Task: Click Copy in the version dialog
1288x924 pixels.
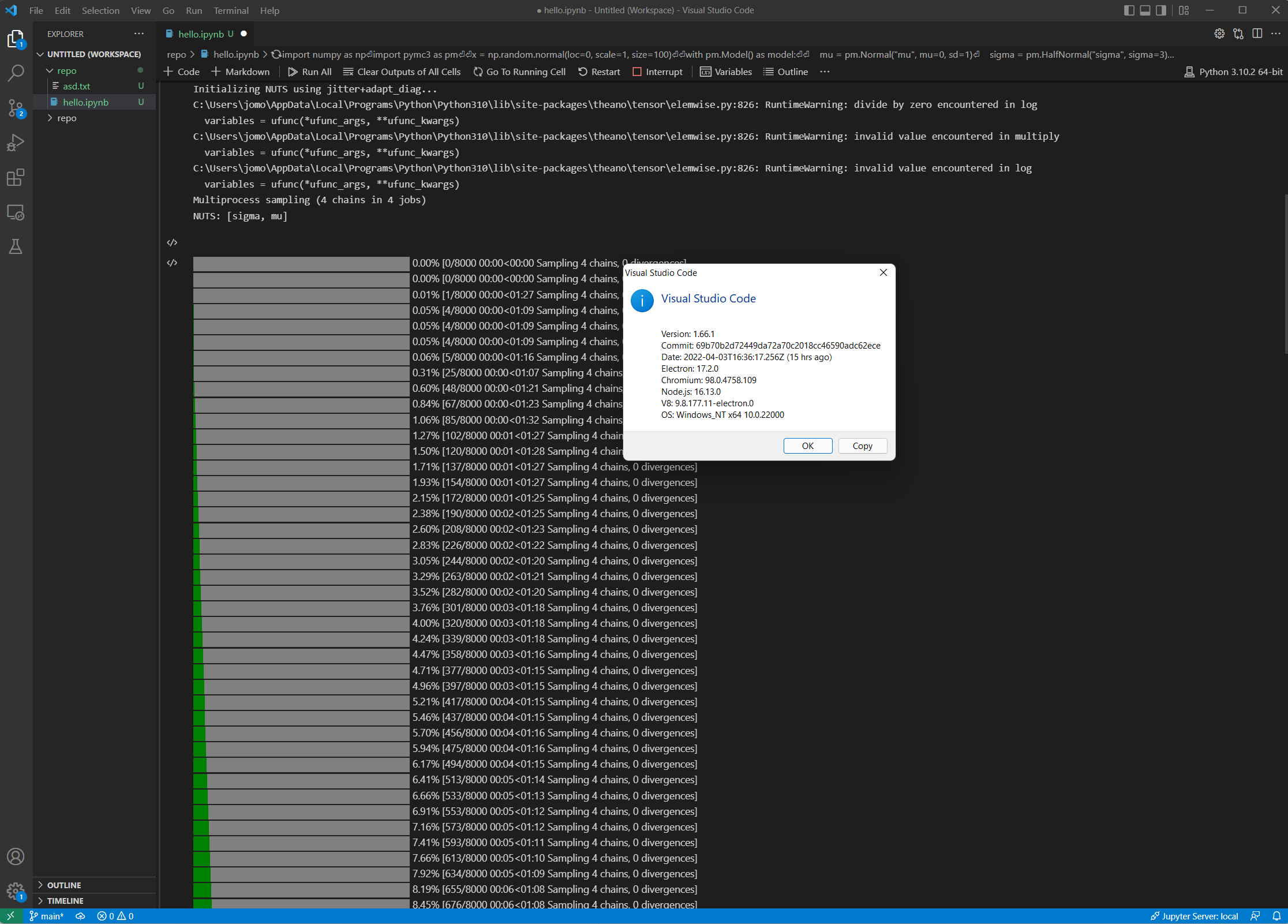Action: [862, 446]
